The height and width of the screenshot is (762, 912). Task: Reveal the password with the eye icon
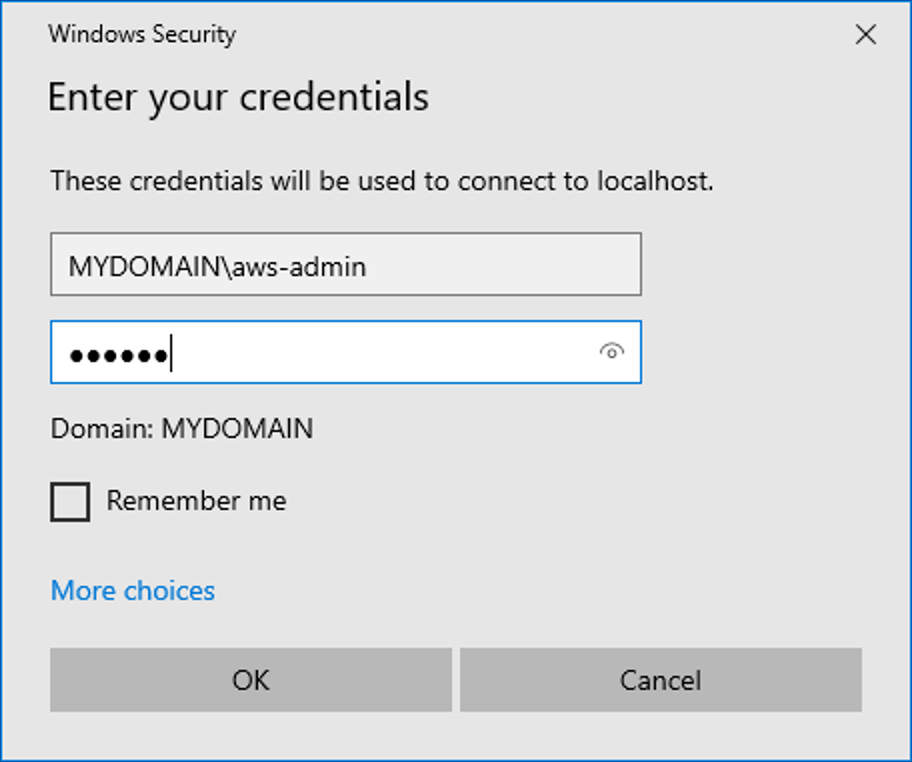(x=611, y=352)
